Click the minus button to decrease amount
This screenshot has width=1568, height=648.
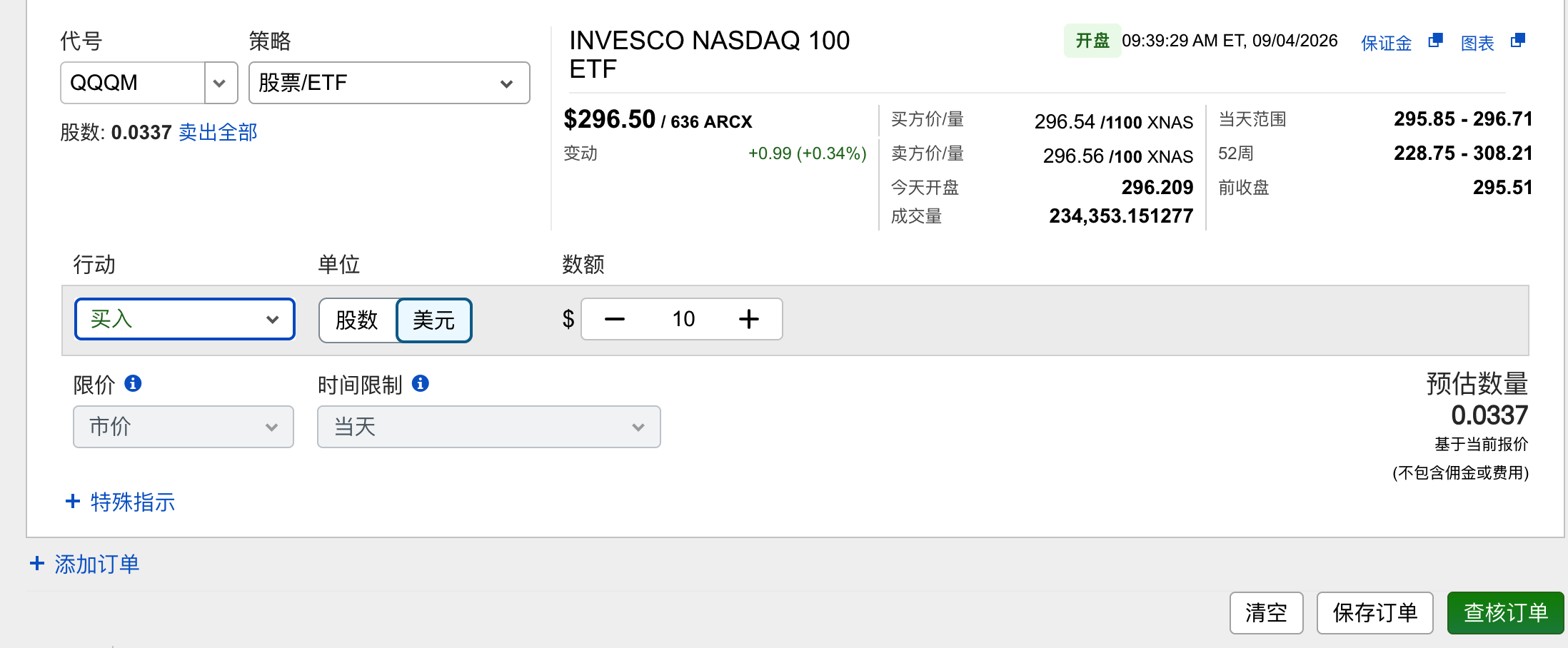pos(615,319)
